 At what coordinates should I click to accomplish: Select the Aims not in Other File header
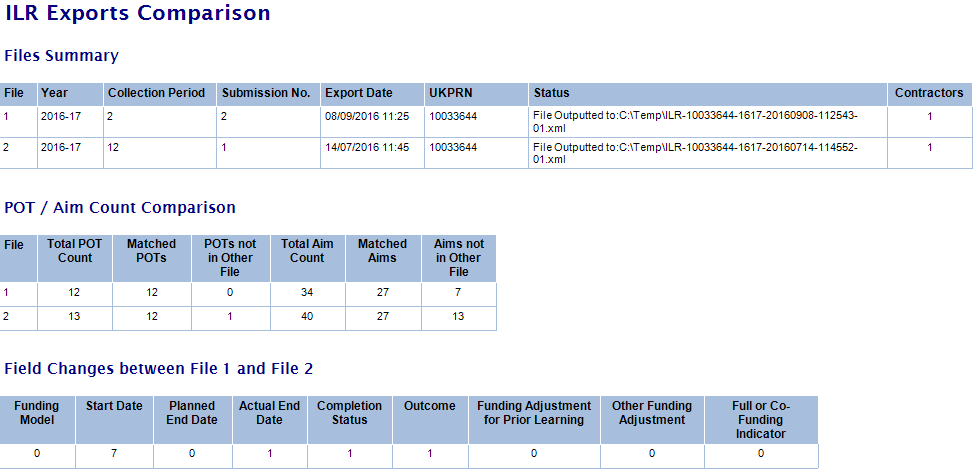pyautogui.click(x=459, y=258)
